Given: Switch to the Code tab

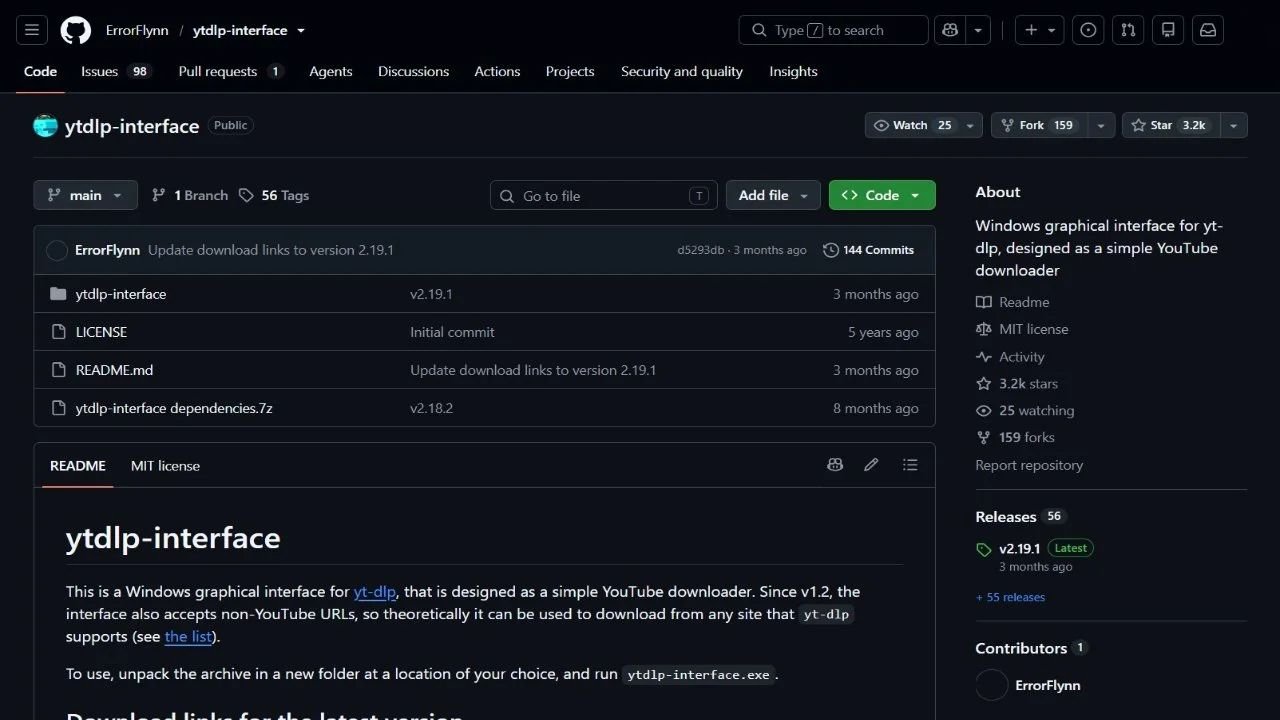Looking at the screenshot, I should pos(41,71).
